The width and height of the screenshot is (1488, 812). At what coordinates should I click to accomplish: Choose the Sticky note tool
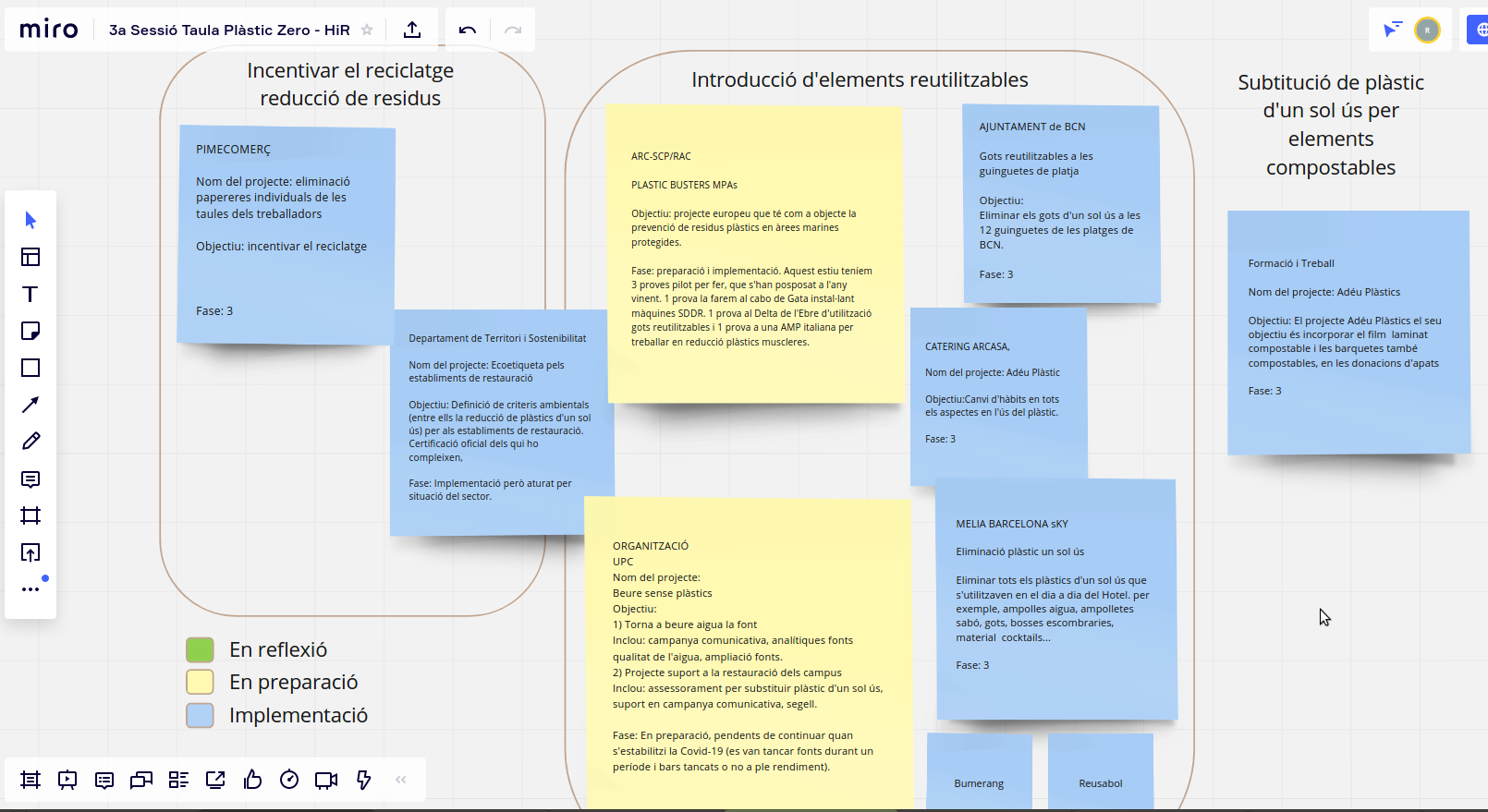click(x=30, y=331)
